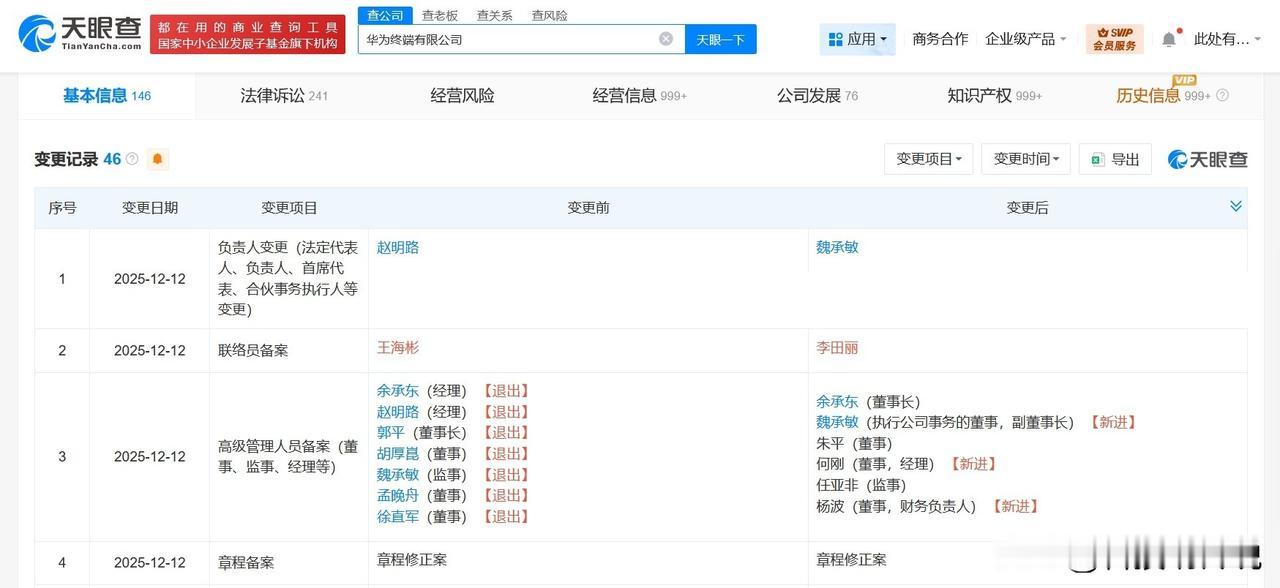The width and height of the screenshot is (1280, 588).
Task: Select the 联络员备案 item cell
Action: click(288, 351)
